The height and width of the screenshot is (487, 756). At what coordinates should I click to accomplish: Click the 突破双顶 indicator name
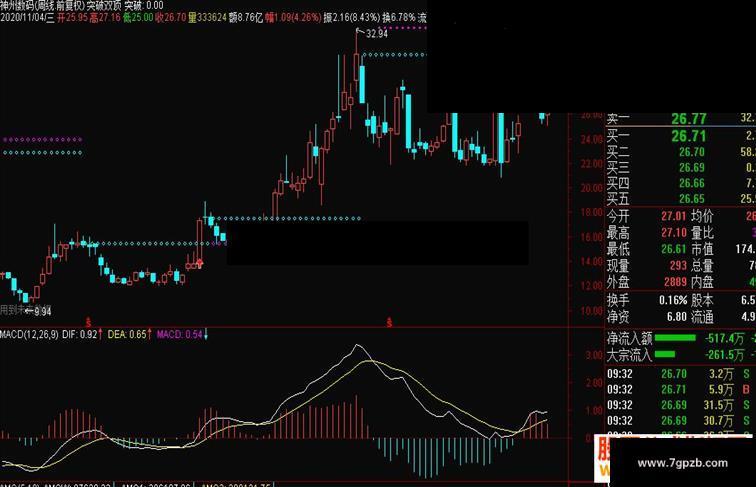point(104,6)
